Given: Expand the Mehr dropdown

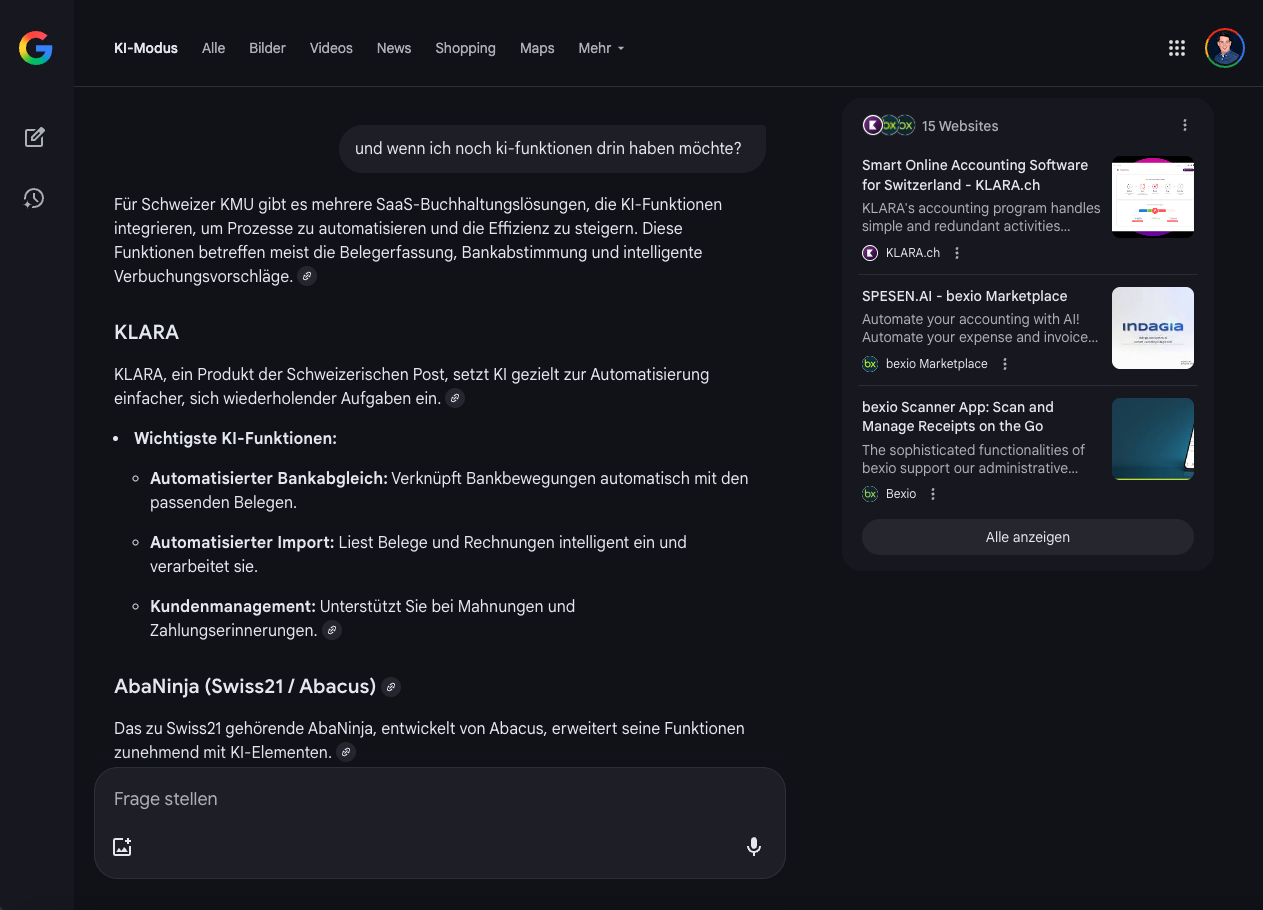Looking at the screenshot, I should pos(601,48).
